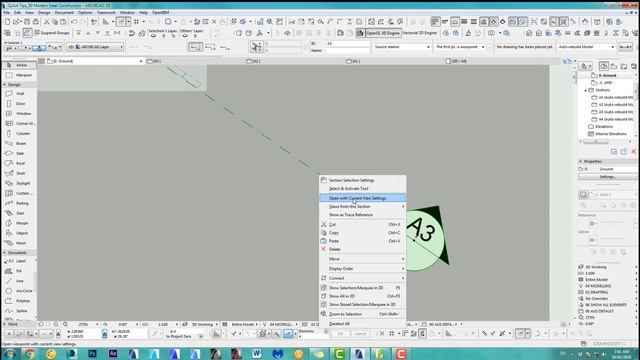Activate the Railing tool

point(19,203)
